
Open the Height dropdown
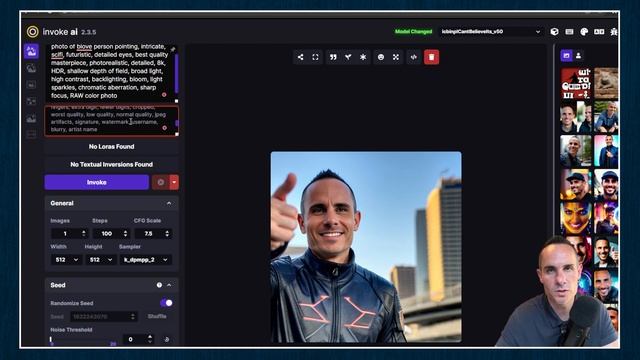tap(100, 260)
